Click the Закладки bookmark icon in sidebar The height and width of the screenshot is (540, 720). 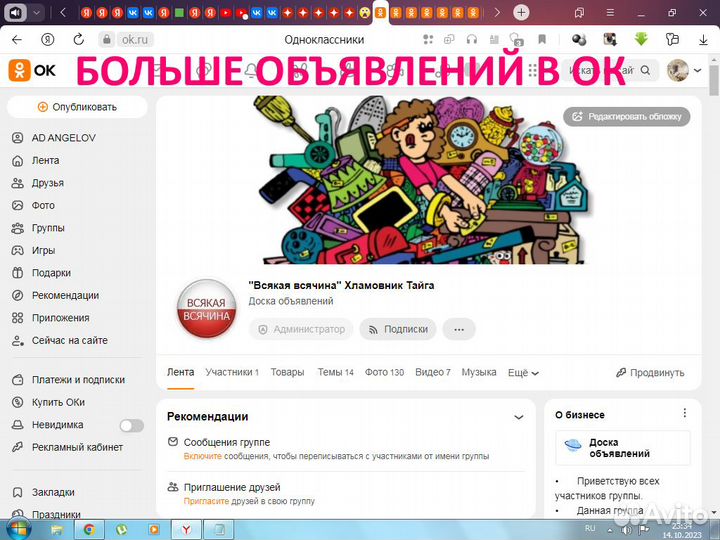[17, 492]
